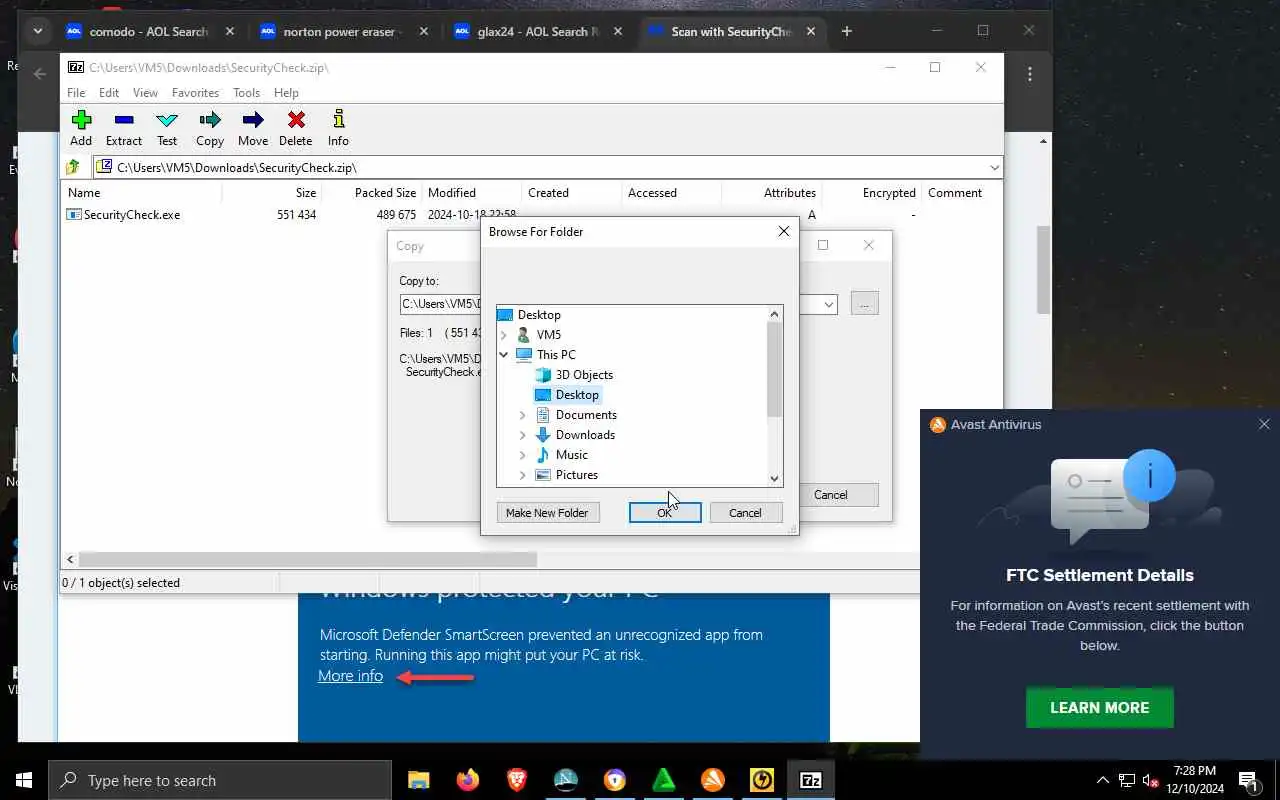Open the Info toolbar icon
This screenshot has height=800, width=1280.
[338, 128]
